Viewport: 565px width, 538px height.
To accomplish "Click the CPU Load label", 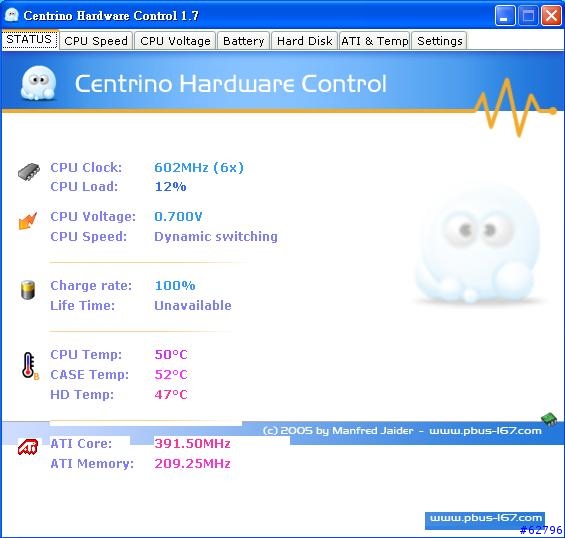I will tap(84, 187).
